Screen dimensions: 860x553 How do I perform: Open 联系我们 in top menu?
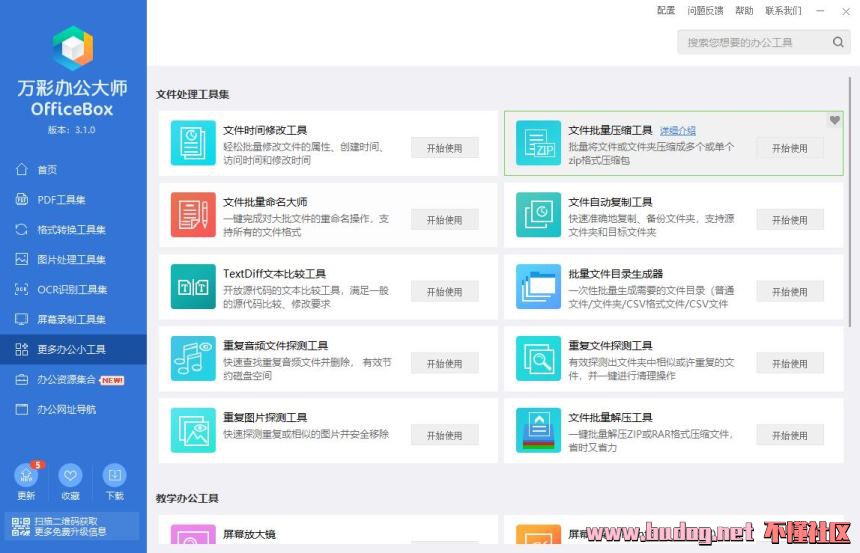(783, 10)
